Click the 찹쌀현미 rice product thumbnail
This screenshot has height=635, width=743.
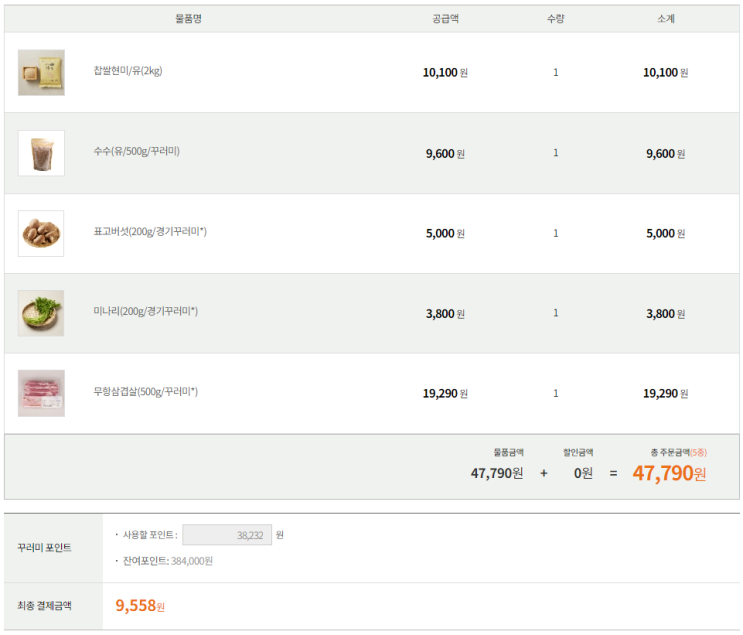pos(41,73)
